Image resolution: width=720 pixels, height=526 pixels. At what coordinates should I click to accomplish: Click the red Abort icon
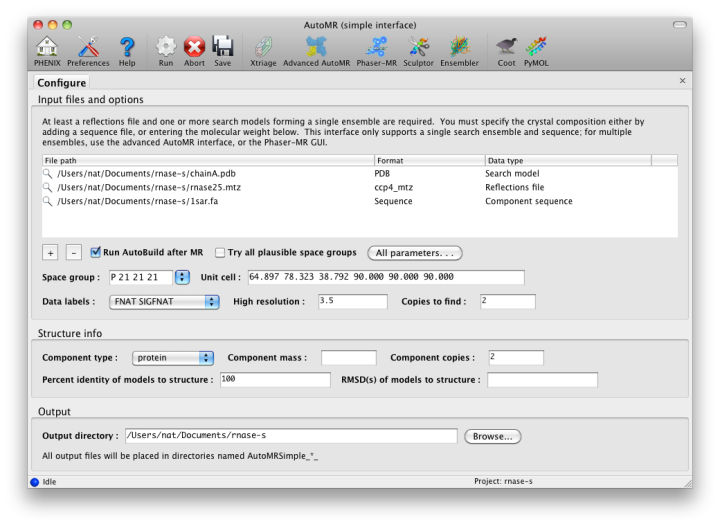(x=194, y=47)
